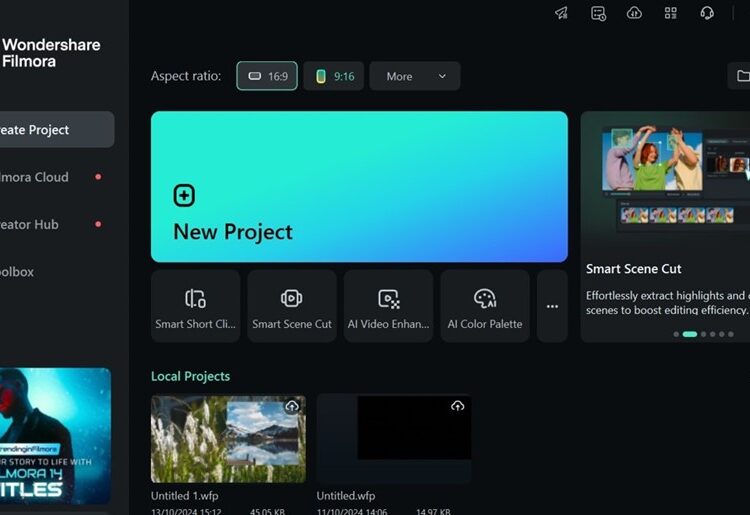Open the Filmora 14 Titles promo banner
Viewport: 750px width, 515px height.
coord(55,436)
